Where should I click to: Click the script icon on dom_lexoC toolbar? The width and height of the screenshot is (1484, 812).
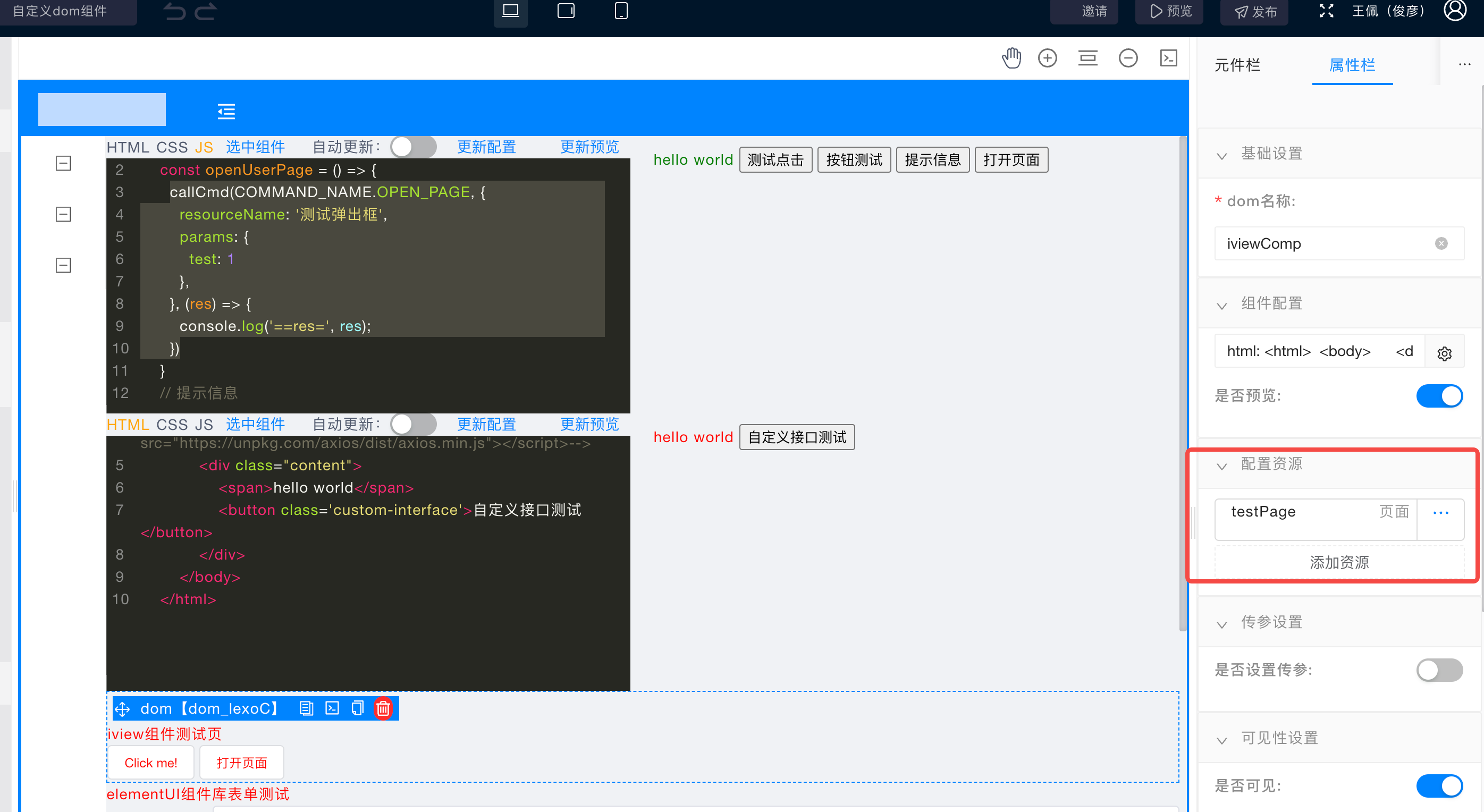click(x=332, y=708)
